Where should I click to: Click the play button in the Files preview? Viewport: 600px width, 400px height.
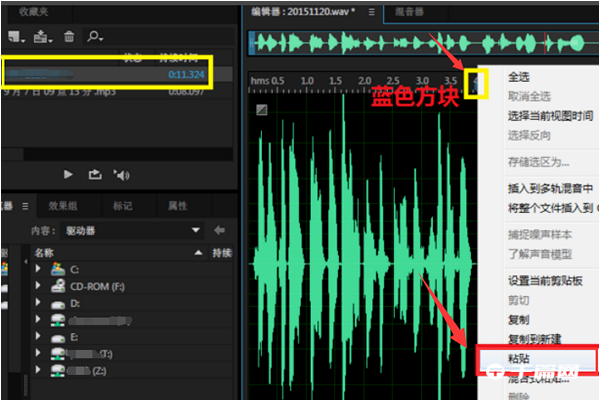(68, 175)
